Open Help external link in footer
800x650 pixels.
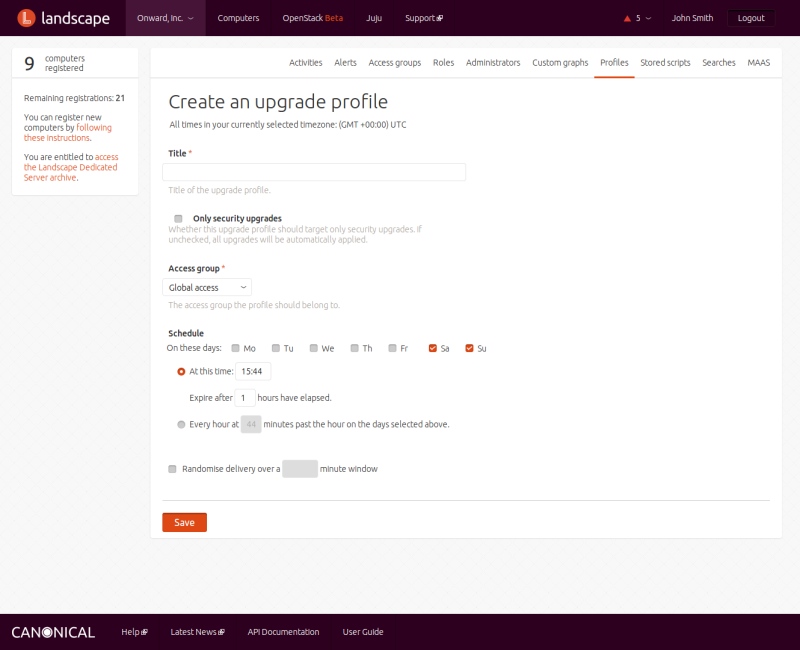click(x=134, y=632)
